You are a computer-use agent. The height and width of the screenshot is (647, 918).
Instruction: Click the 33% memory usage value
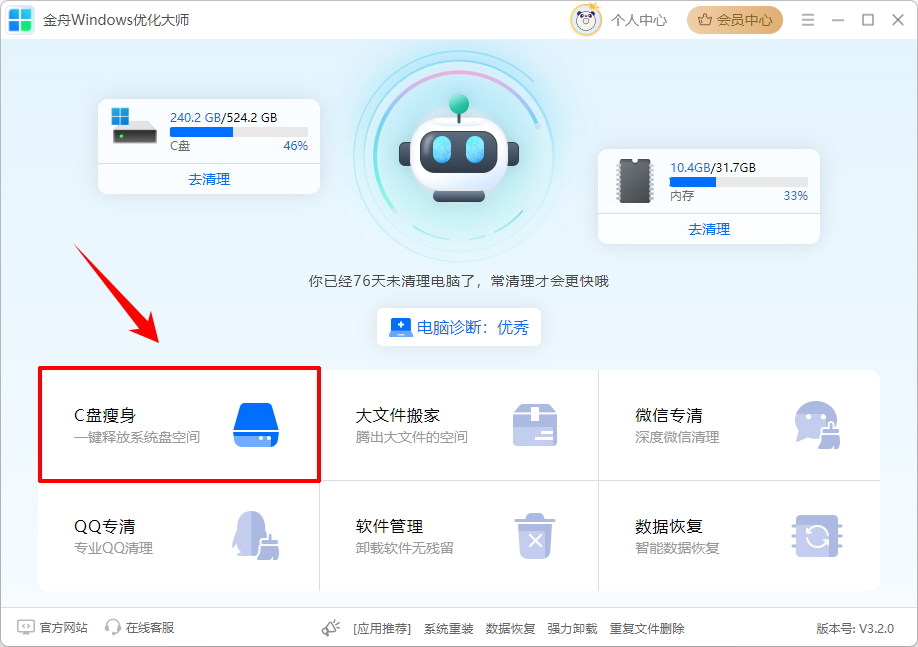click(x=796, y=196)
